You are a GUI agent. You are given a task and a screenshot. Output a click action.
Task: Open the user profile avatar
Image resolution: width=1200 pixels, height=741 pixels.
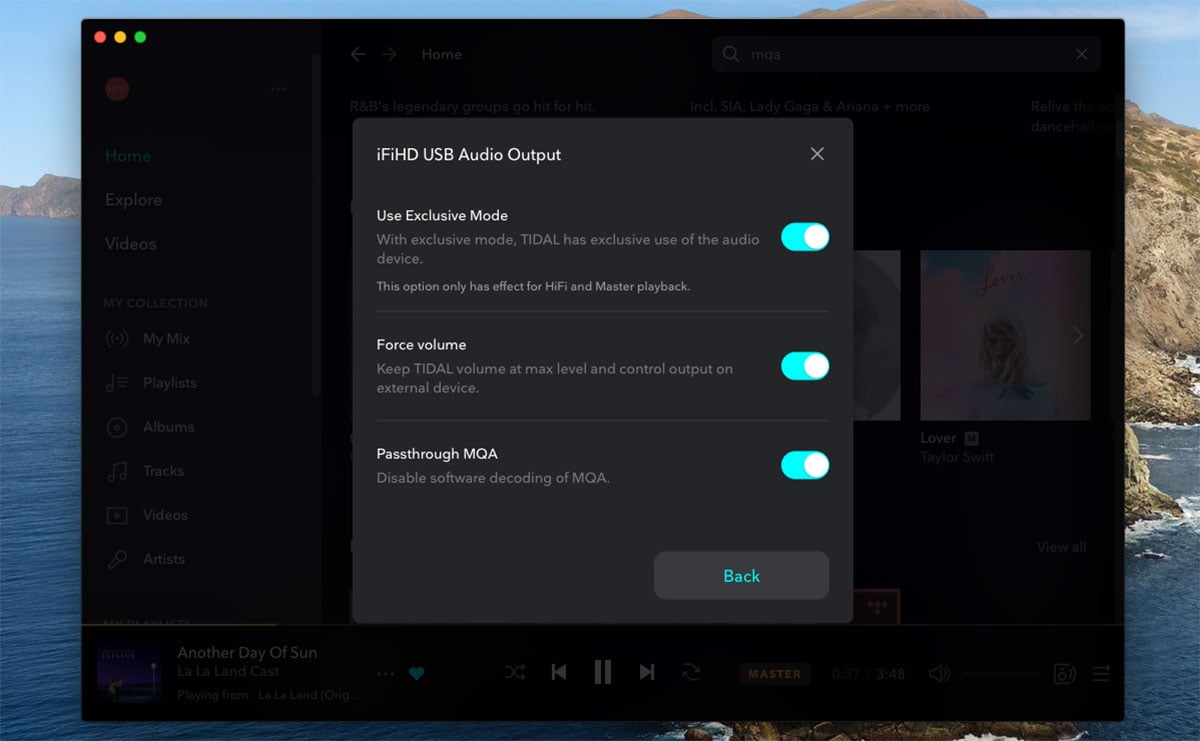(x=117, y=89)
